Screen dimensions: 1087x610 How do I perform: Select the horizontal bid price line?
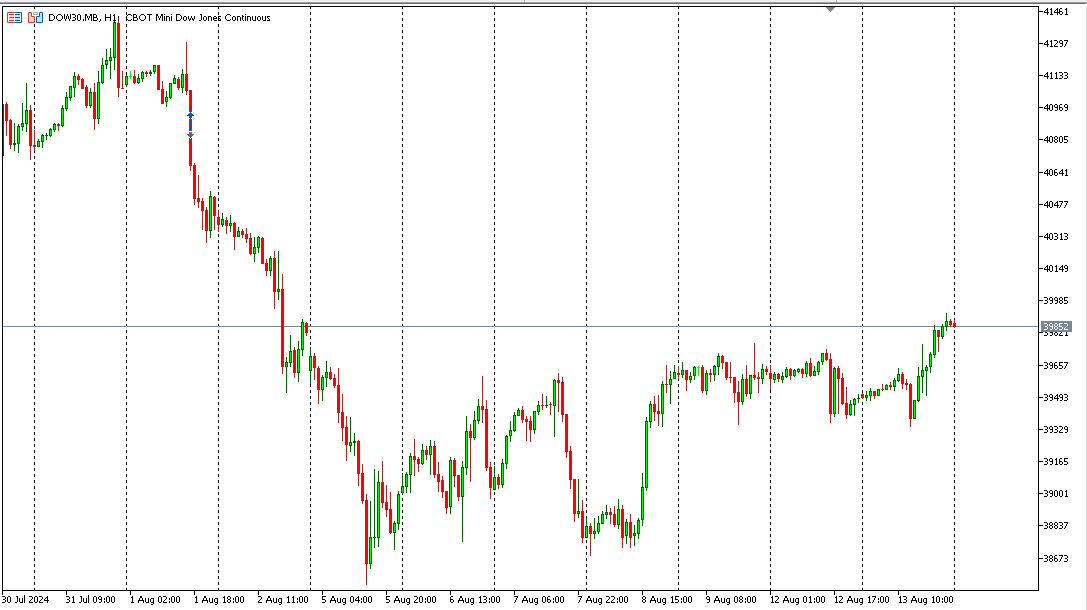520,326
